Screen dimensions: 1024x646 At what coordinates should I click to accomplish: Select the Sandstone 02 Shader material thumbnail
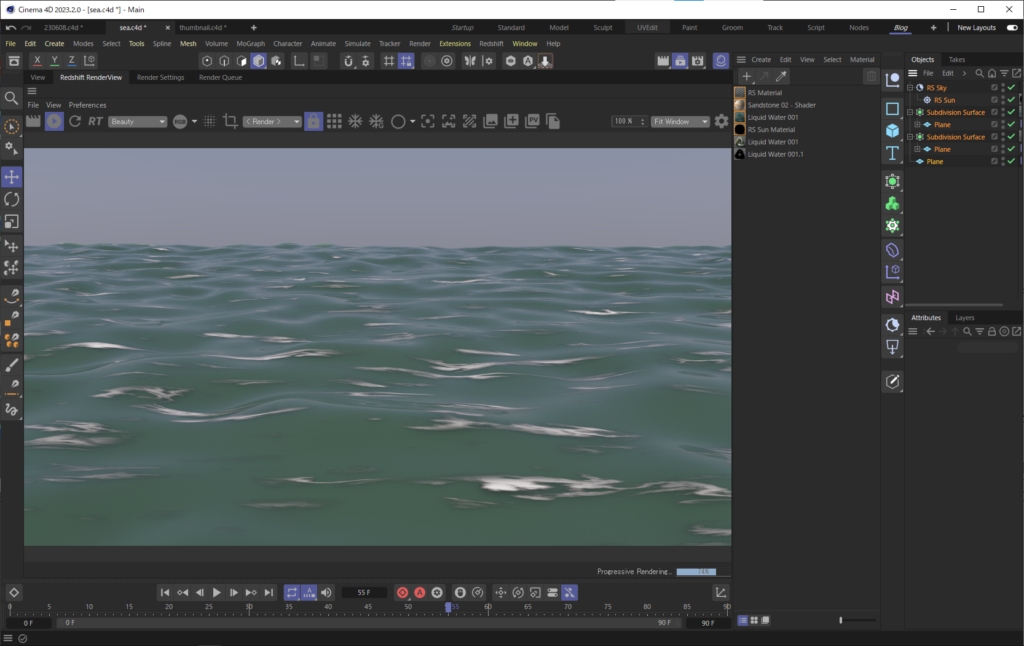pyautogui.click(x=740, y=104)
